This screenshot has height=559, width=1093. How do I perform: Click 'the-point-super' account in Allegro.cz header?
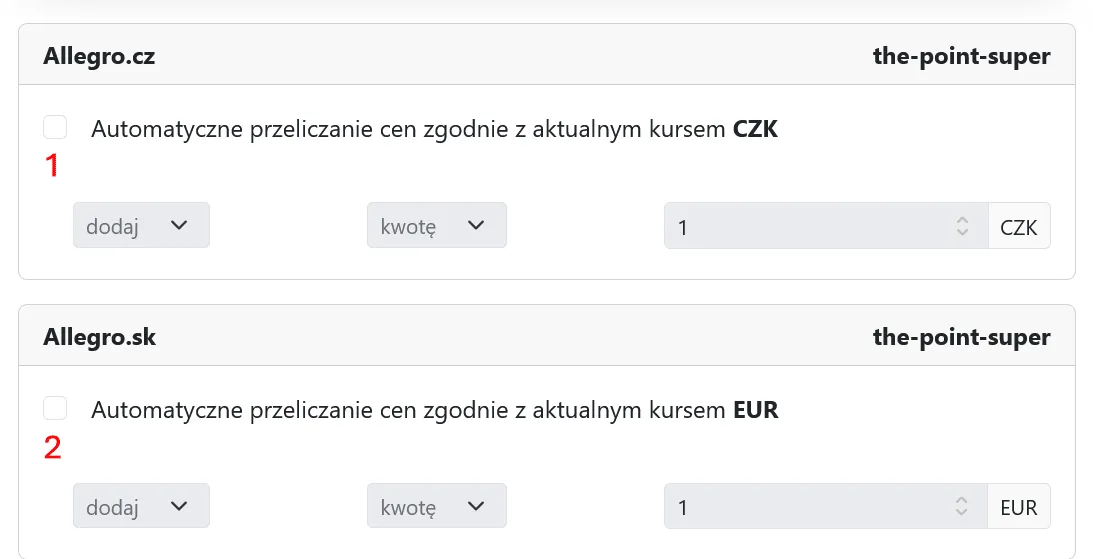961,56
